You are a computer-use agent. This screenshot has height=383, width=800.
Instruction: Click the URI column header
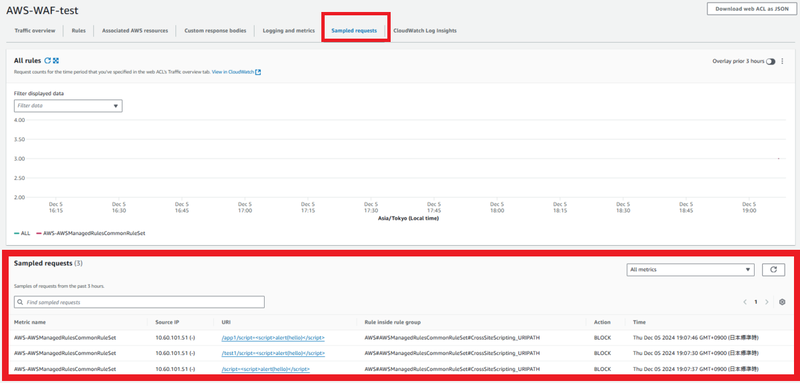coord(226,322)
